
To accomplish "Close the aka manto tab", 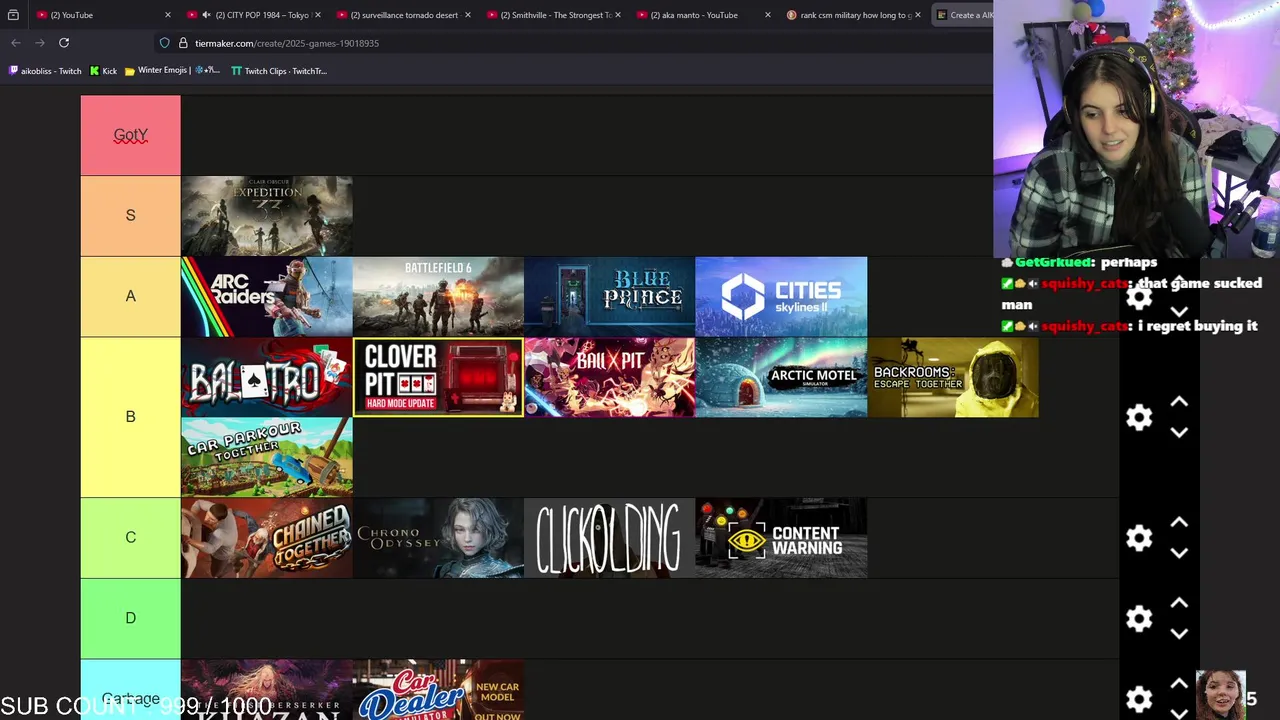I will coord(767,15).
